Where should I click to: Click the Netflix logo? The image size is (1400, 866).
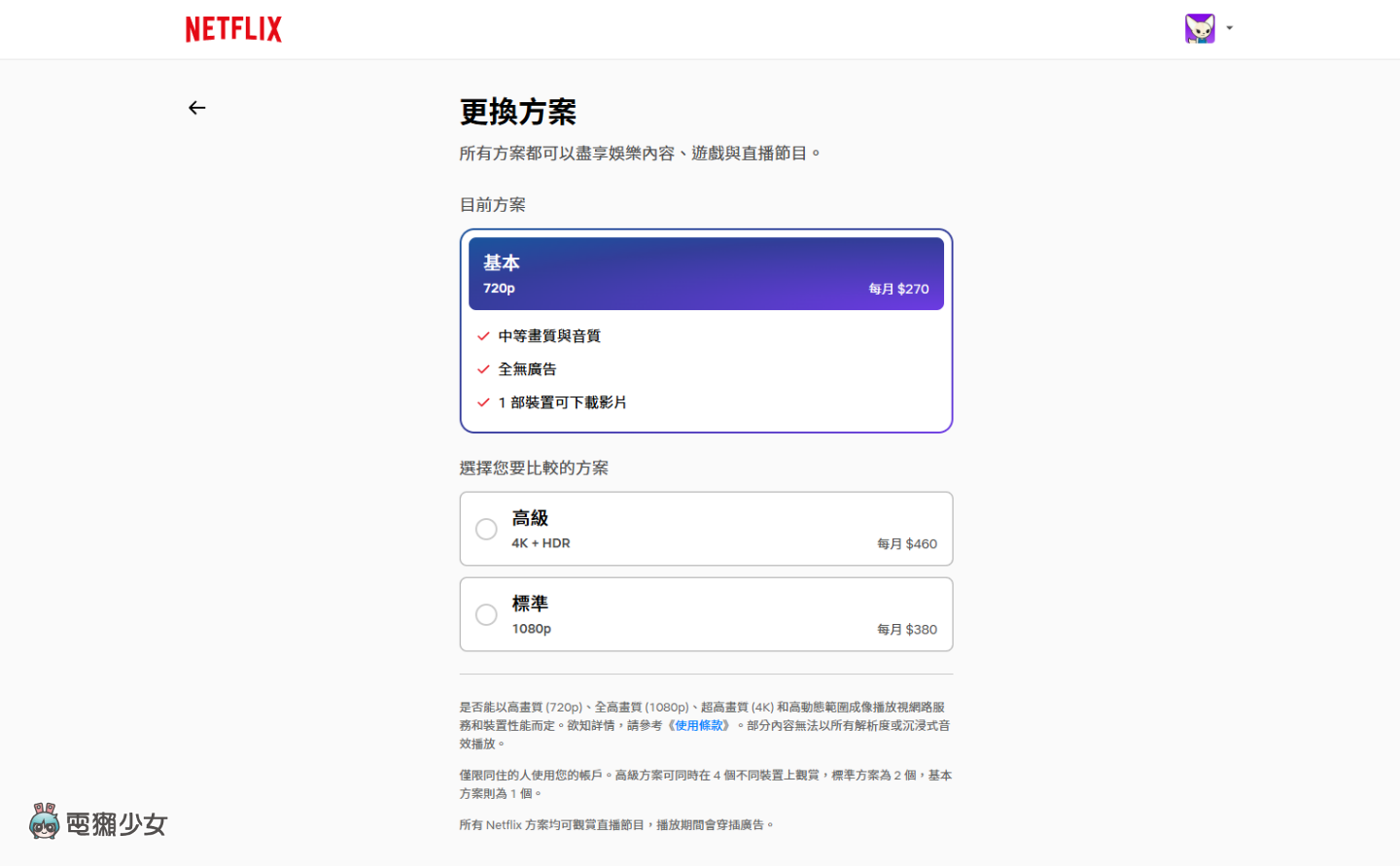[x=233, y=29]
